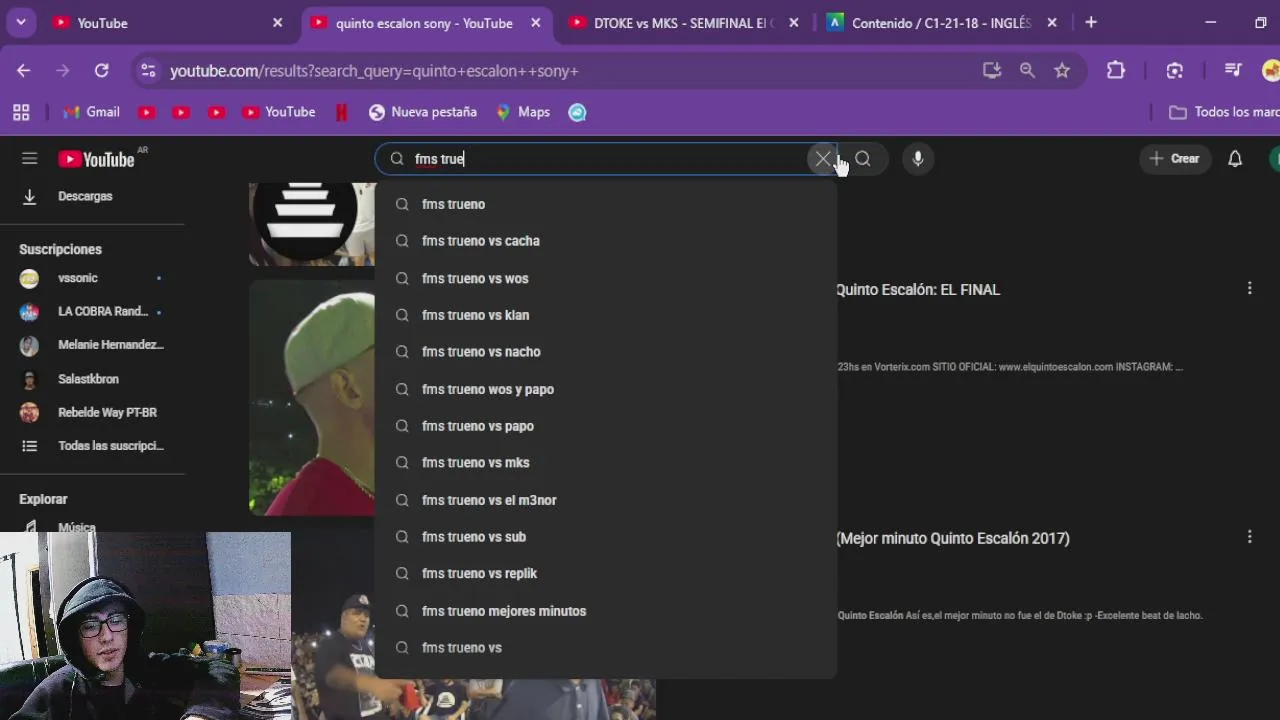Click the address bar URL

coord(374,71)
